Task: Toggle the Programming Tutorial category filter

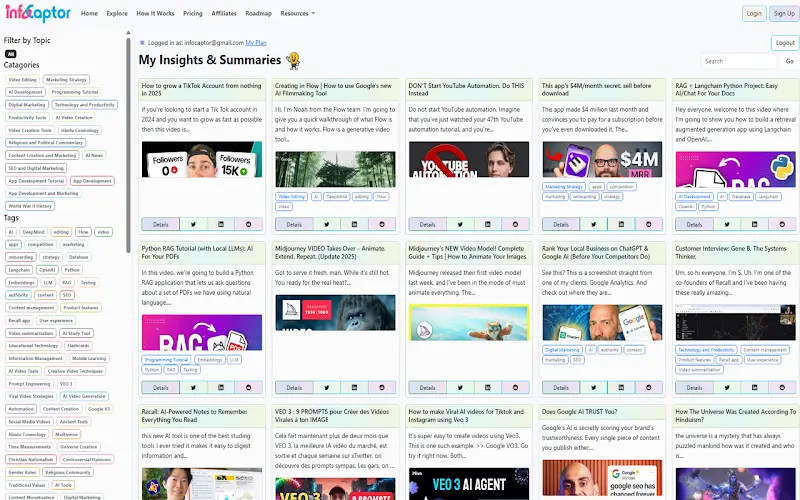Action: click(x=74, y=92)
